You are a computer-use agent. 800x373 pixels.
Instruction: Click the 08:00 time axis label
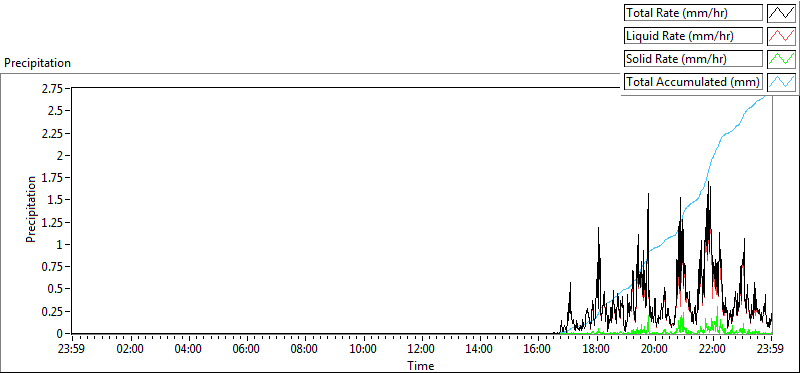point(305,350)
